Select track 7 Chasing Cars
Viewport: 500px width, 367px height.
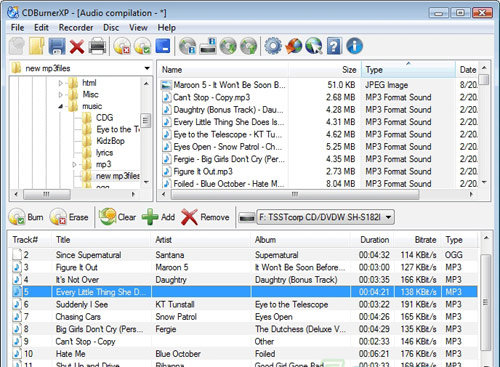tap(244, 317)
